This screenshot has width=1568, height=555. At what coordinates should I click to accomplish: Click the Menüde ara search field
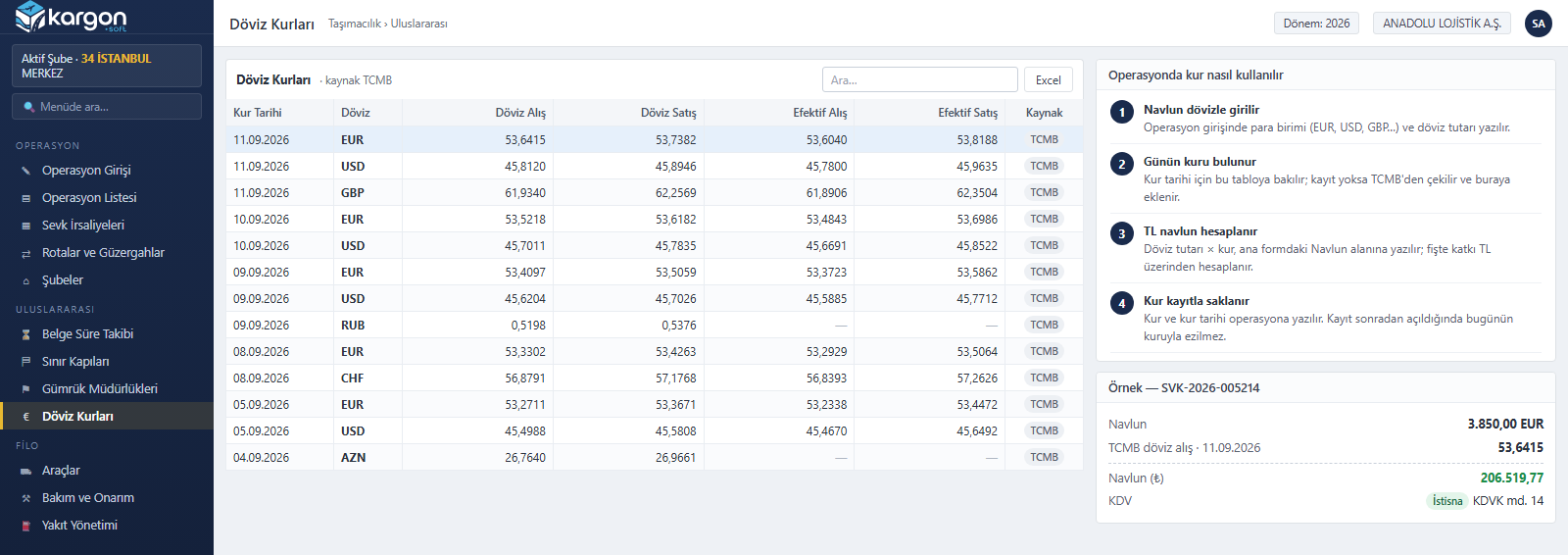coord(107,106)
